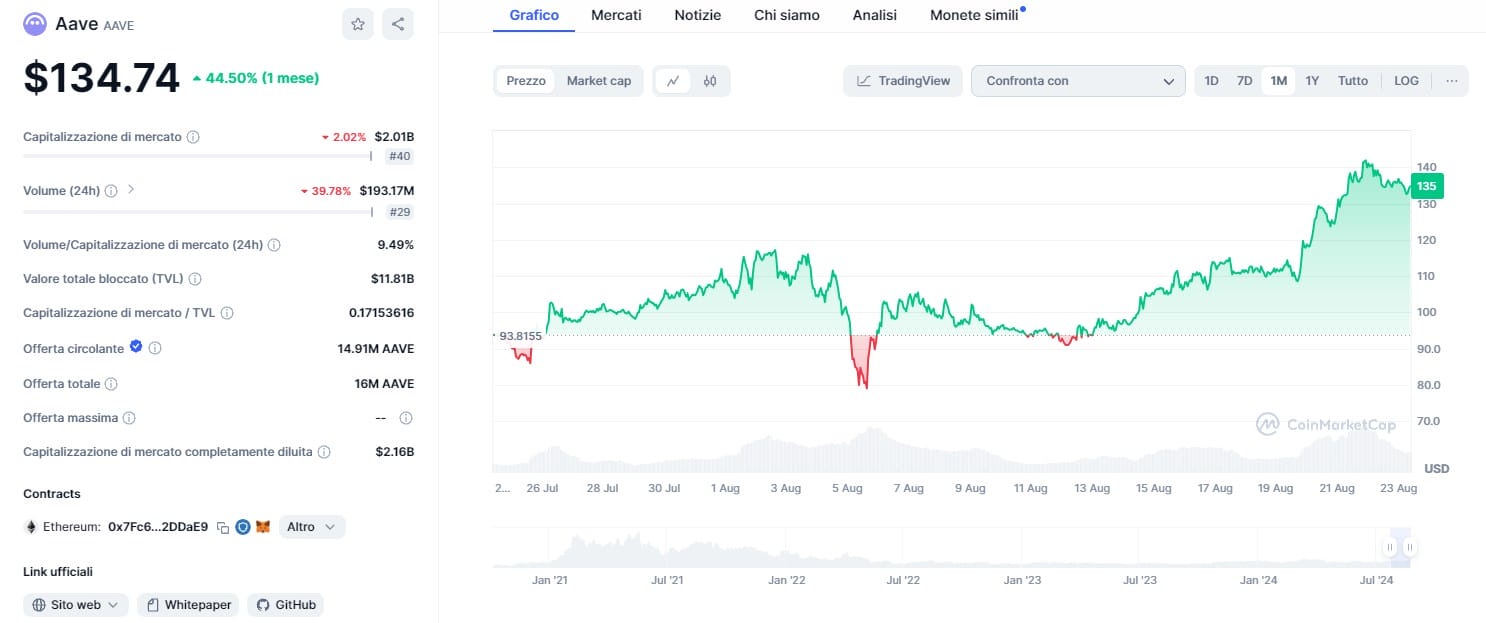This screenshot has width=1486, height=623.
Task: Expand the 'Altro' contracts dropdown
Action: pos(313,527)
